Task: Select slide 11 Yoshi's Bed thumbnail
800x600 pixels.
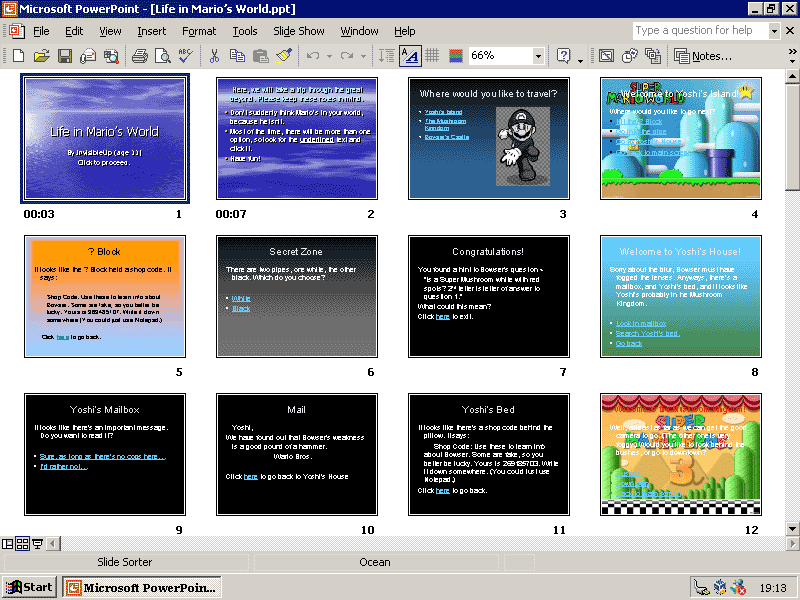Action: [489, 455]
